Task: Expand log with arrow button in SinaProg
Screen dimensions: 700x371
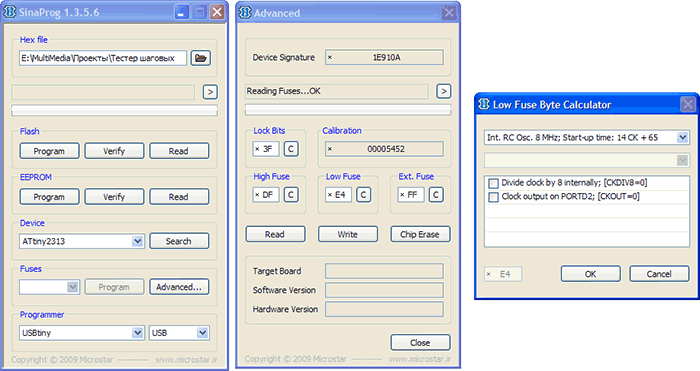Action: [x=210, y=92]
